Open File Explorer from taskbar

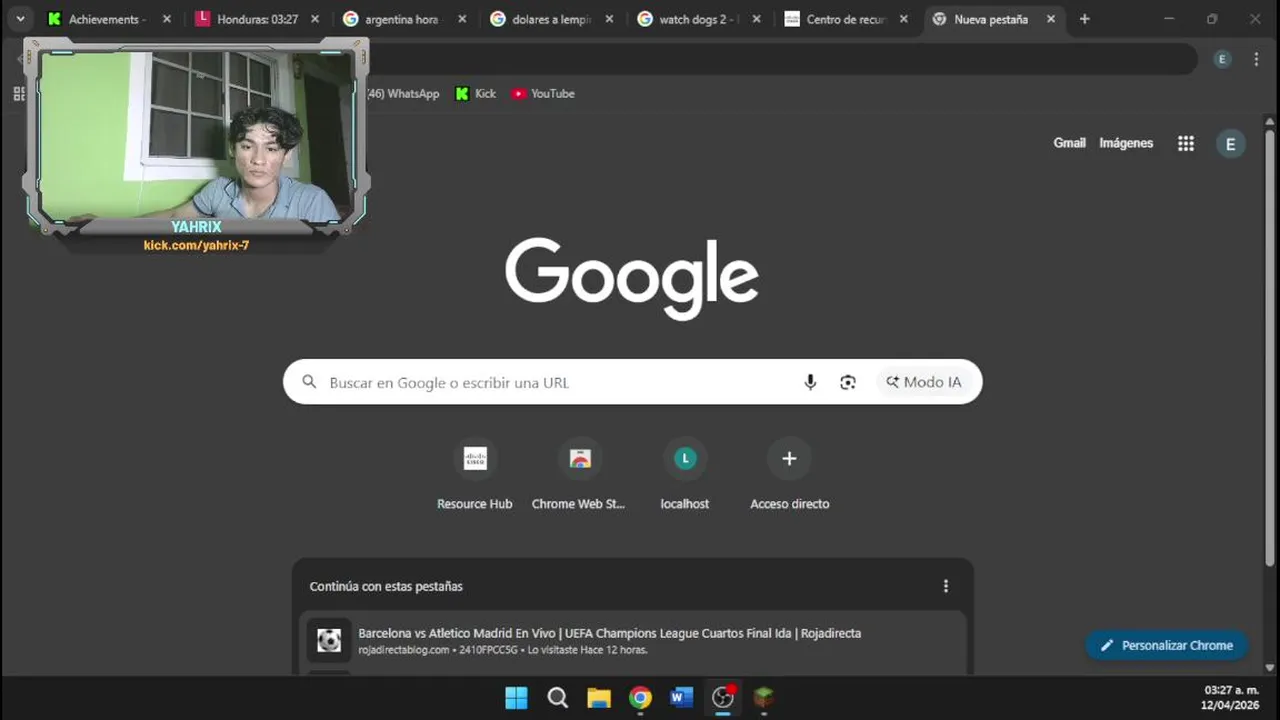(599, 698)
